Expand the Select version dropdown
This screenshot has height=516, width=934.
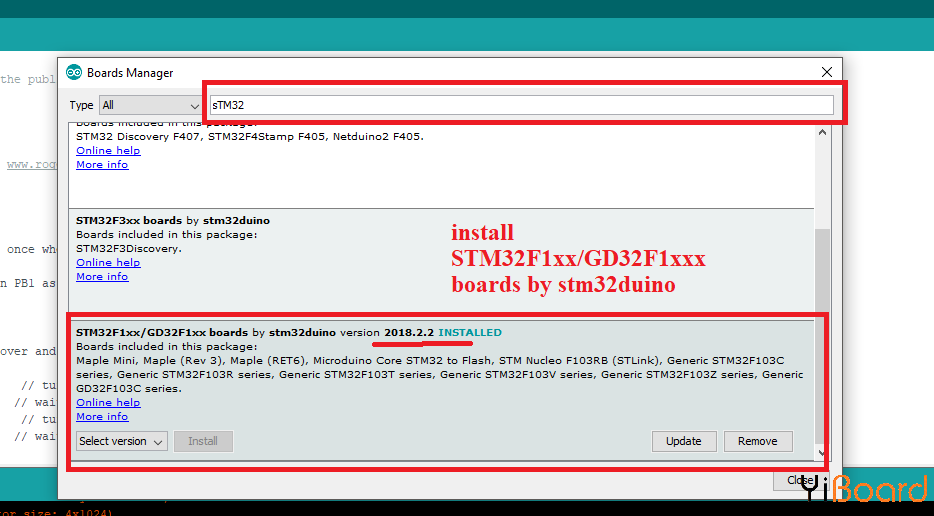(x=122, y=442)
